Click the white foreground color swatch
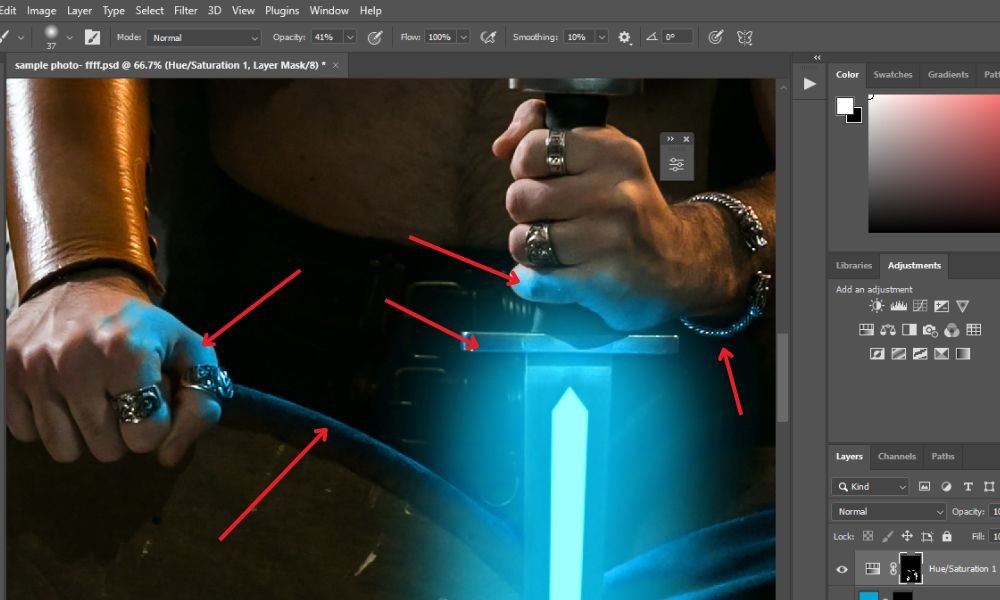The height and width of the screenshot is (600, 1000). point(845,106)
